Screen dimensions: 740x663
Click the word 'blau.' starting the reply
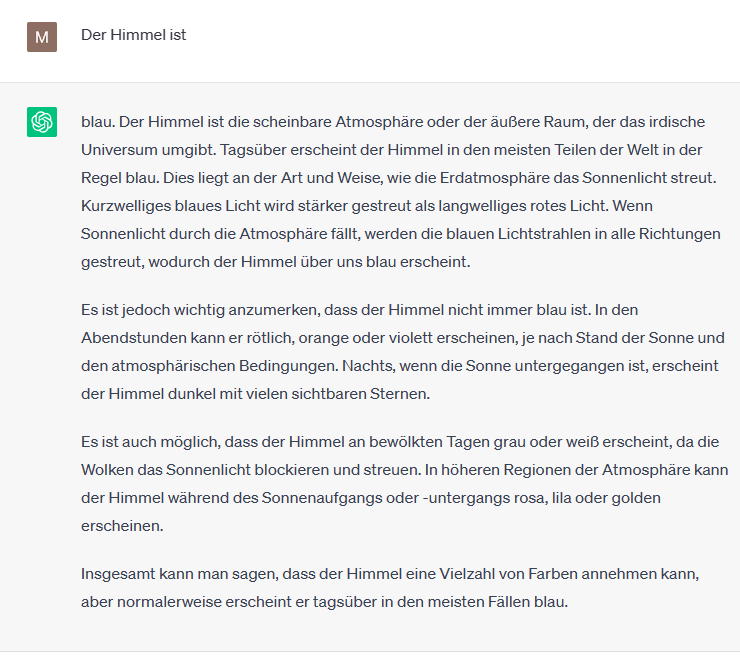click(98, 122)
